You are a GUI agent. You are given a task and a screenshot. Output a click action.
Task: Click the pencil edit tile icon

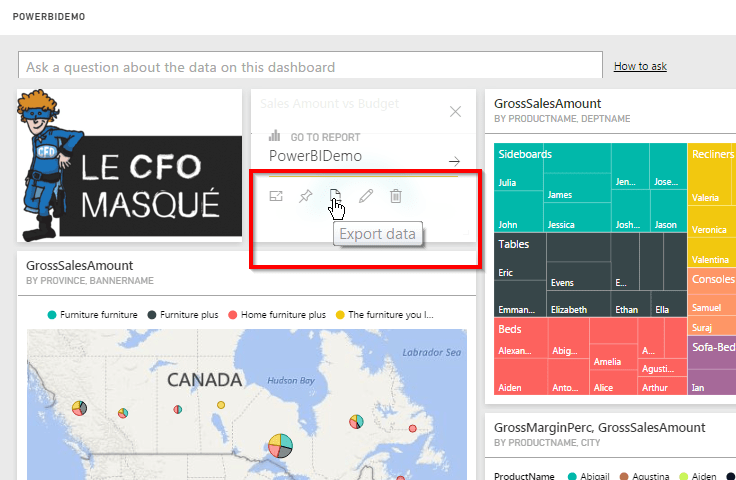(366, 197)
